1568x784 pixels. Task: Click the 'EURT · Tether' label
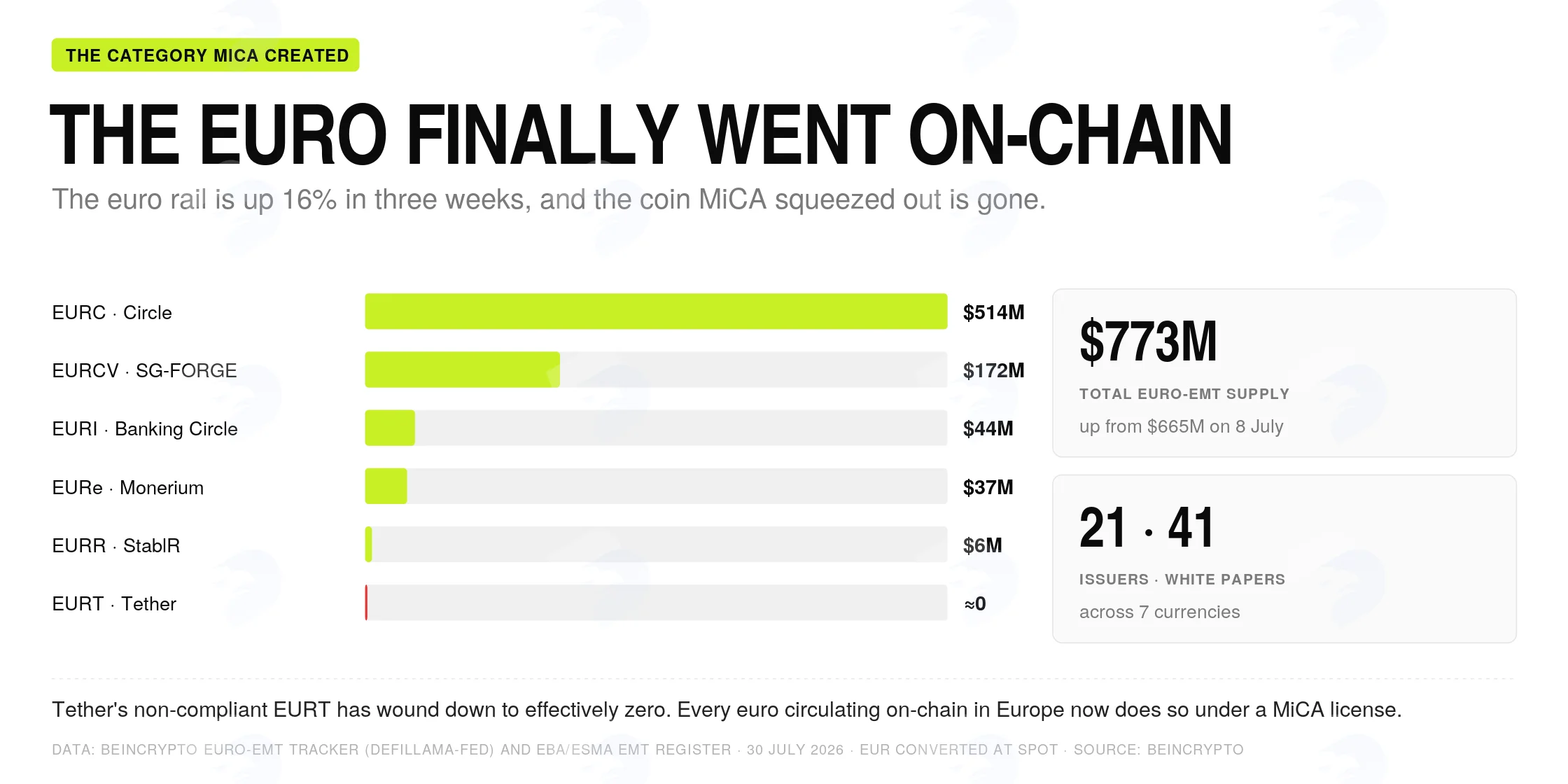[114, 603]
